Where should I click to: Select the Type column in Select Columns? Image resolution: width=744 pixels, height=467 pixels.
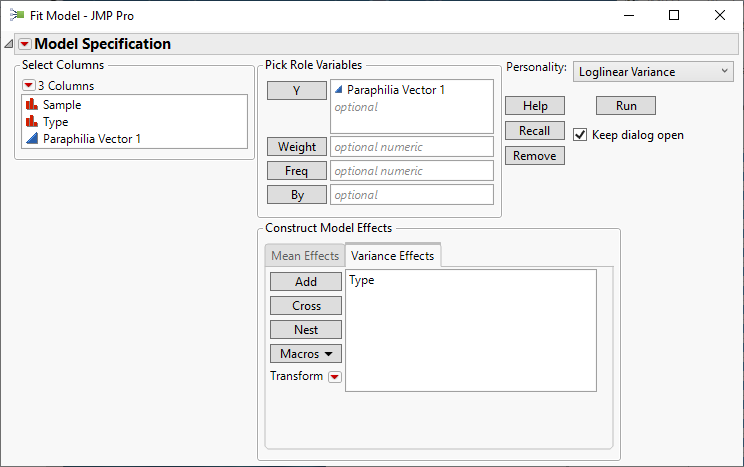click(56, 122)
